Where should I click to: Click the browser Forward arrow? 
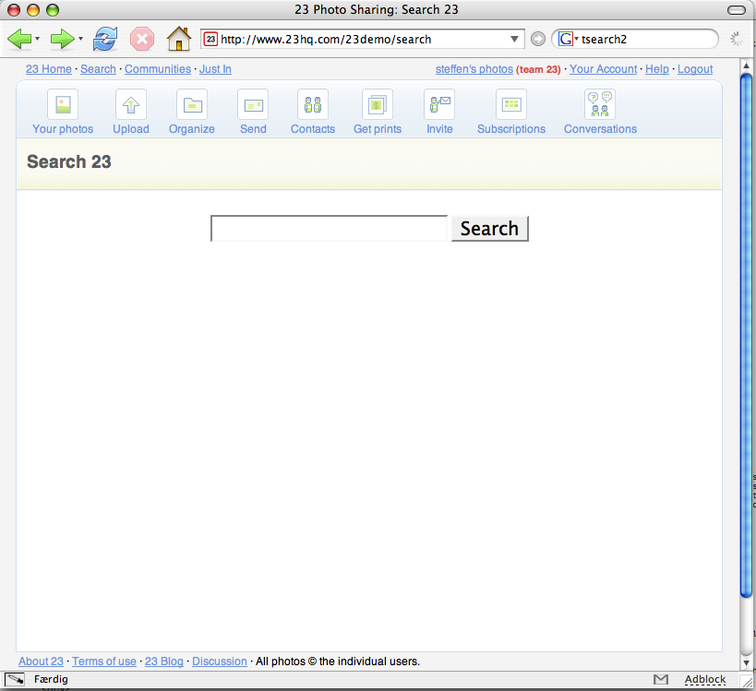pos(62,39)
